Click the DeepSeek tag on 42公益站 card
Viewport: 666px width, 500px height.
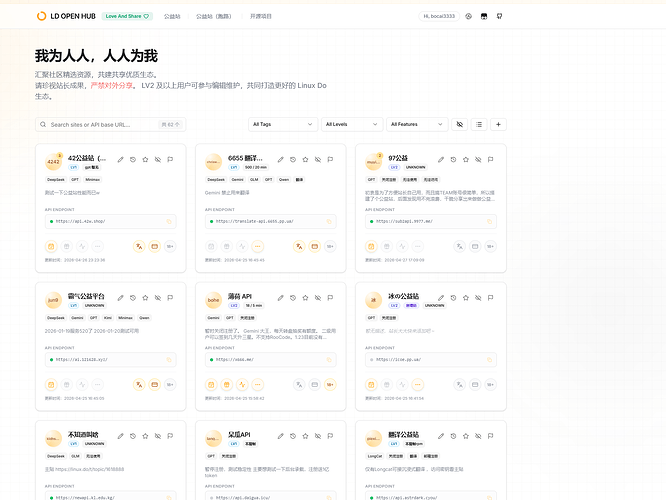click(56, 180)
